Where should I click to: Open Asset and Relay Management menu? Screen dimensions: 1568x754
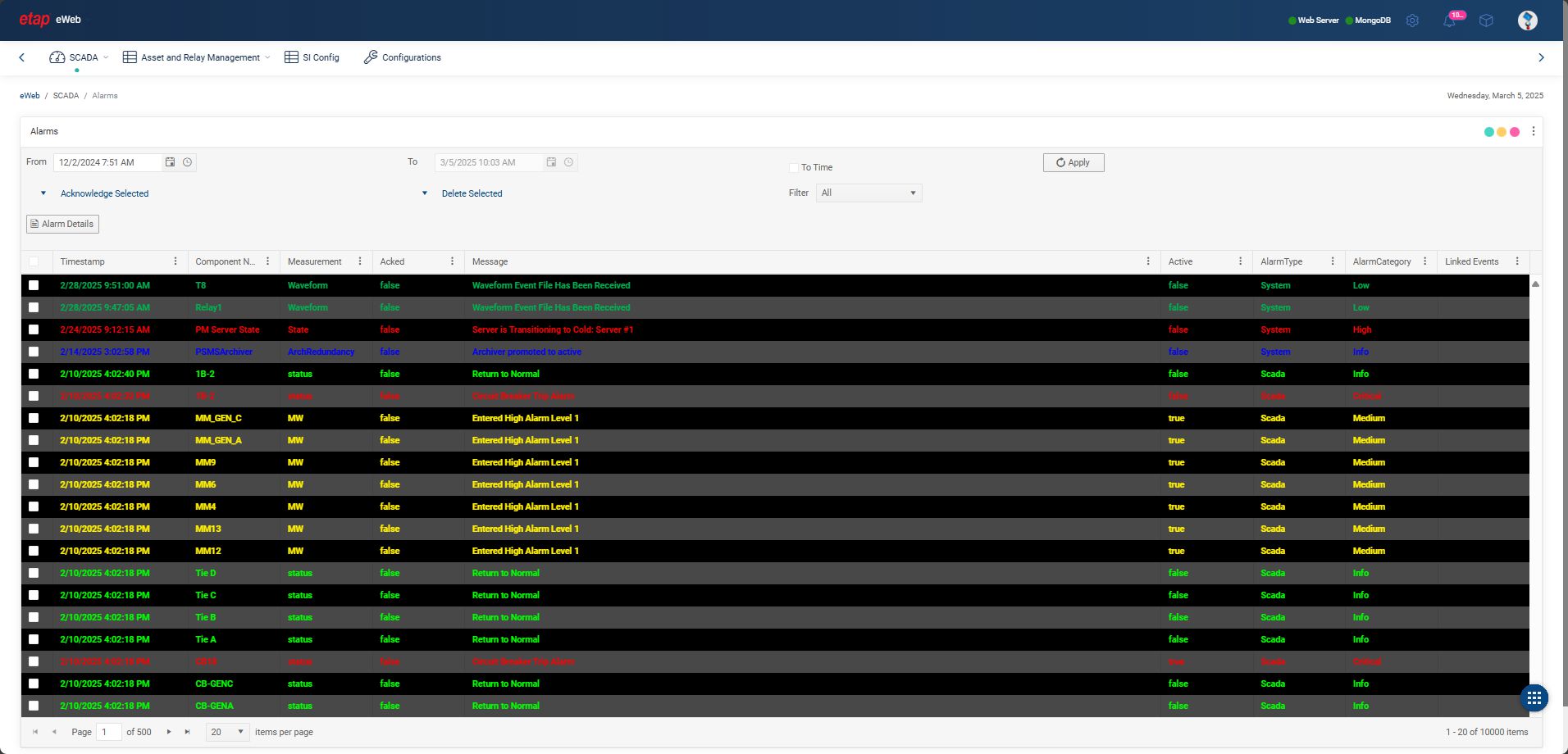196,57
